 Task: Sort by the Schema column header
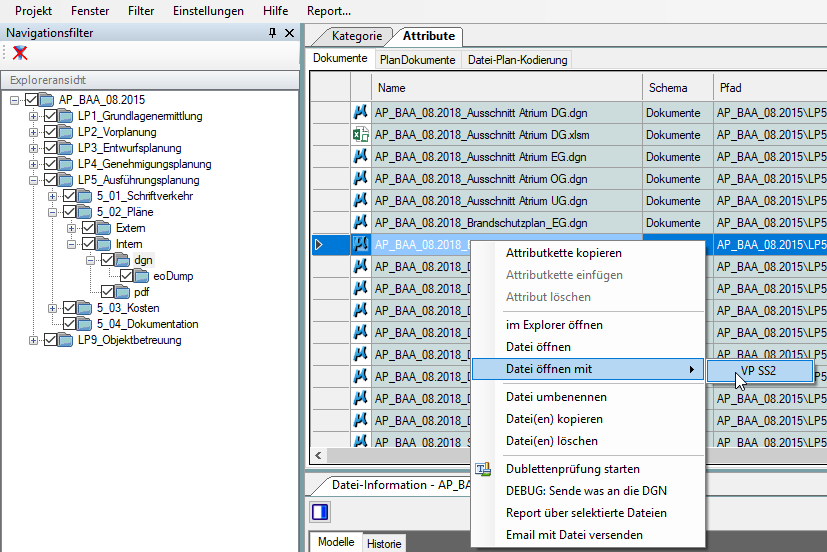678,88
